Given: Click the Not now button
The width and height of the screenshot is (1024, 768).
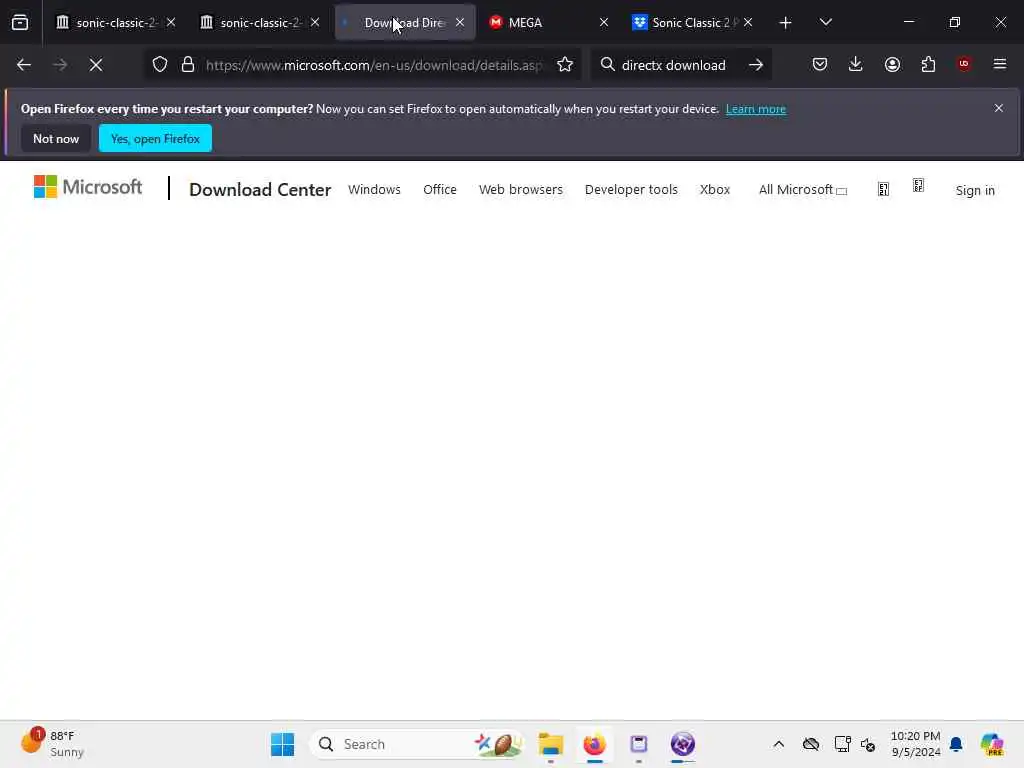Looking at the screenshot, I should pyautogui.click(x=56, y=138).
